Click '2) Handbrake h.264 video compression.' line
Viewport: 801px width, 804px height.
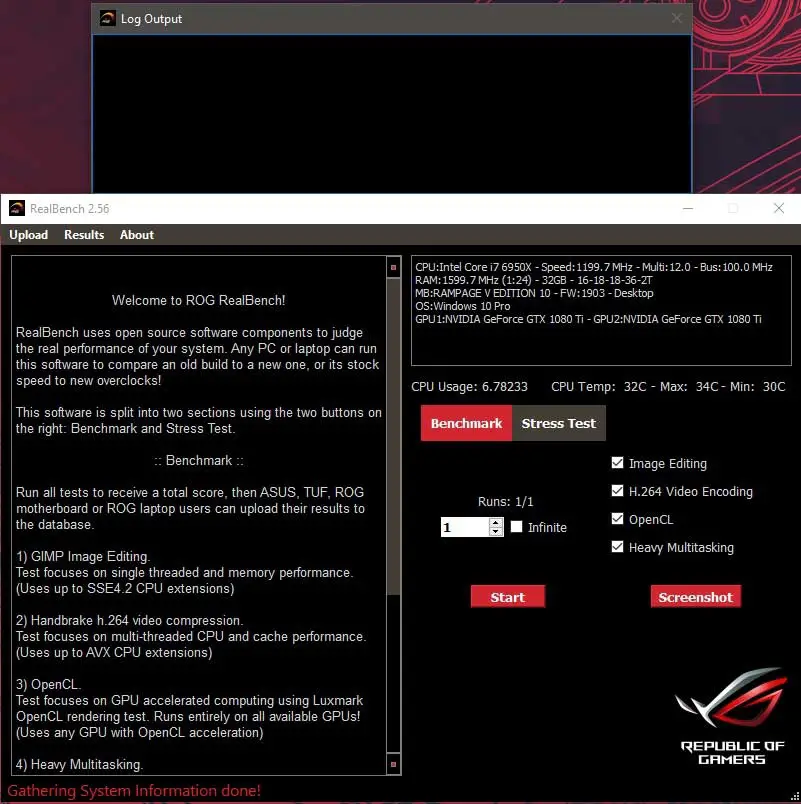pyautogui.click(x=129, y=620)
